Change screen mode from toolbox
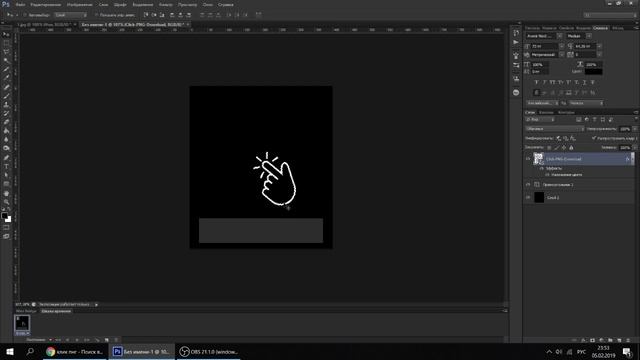Viewport: 640px width, 360px height. [x=6, y=236]
